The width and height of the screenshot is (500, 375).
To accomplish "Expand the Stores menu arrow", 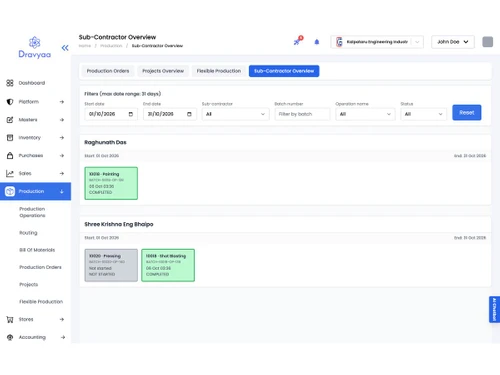I will pos(62,319).
